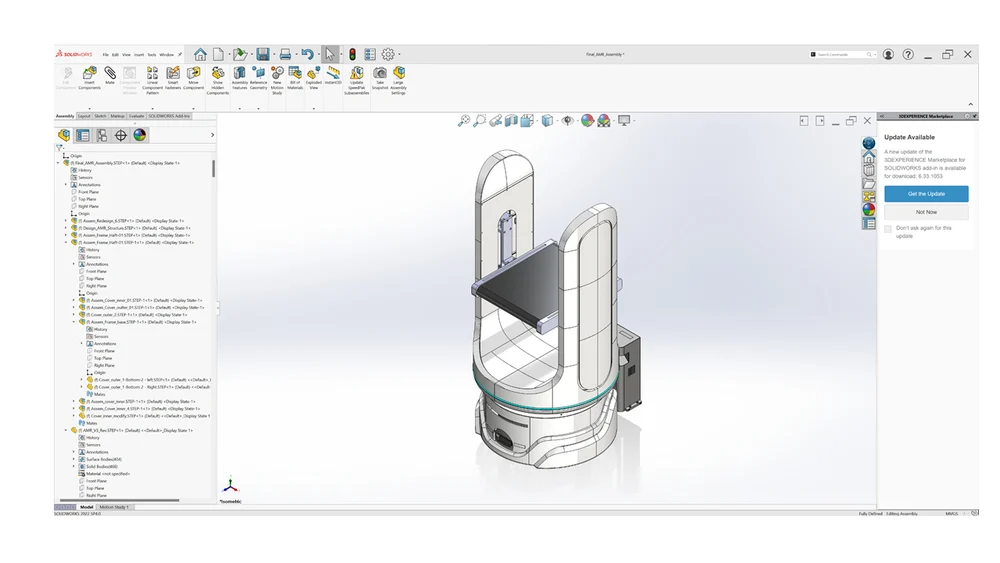This screenshot has width=1000, height=563.
Task: Open the Insert menu
Action: [139, 54]
